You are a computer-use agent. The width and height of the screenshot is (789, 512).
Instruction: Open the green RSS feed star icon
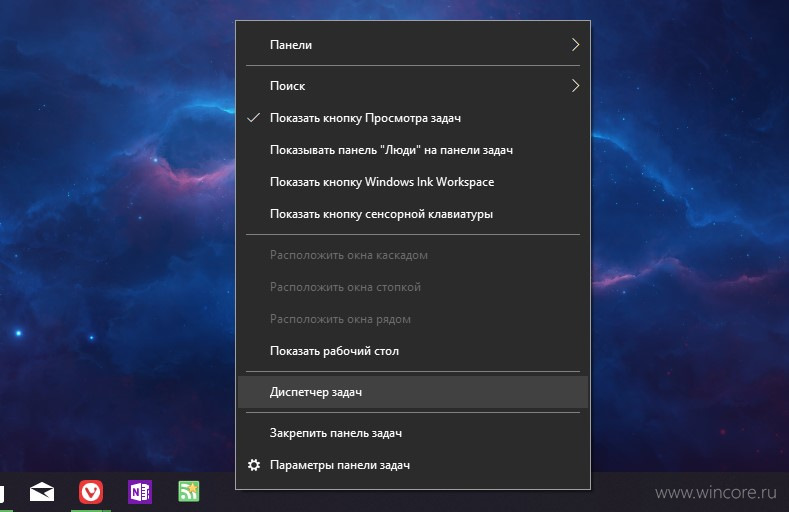tap(189, 492)
